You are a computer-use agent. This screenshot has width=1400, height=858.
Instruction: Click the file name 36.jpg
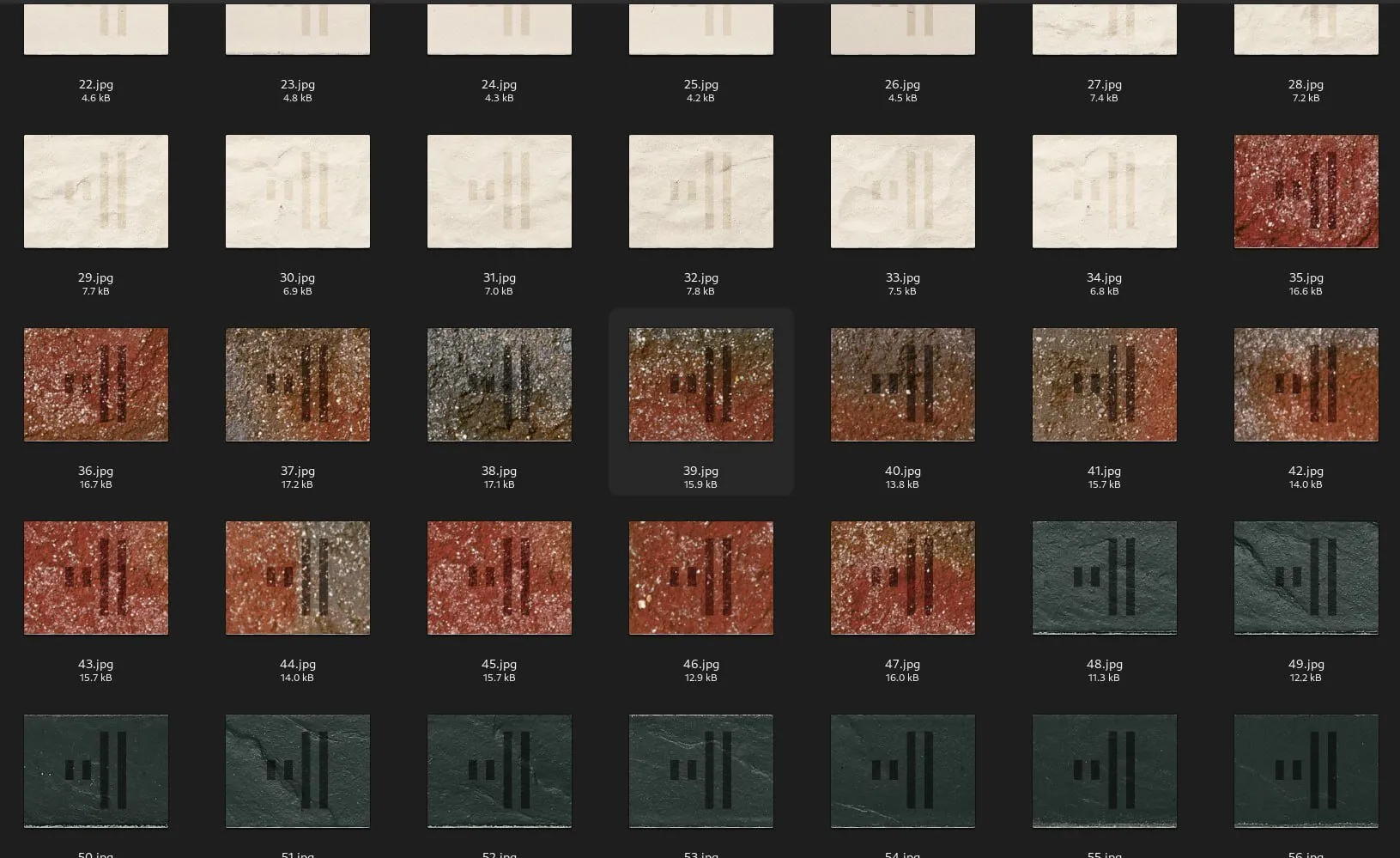coord(96,471)
